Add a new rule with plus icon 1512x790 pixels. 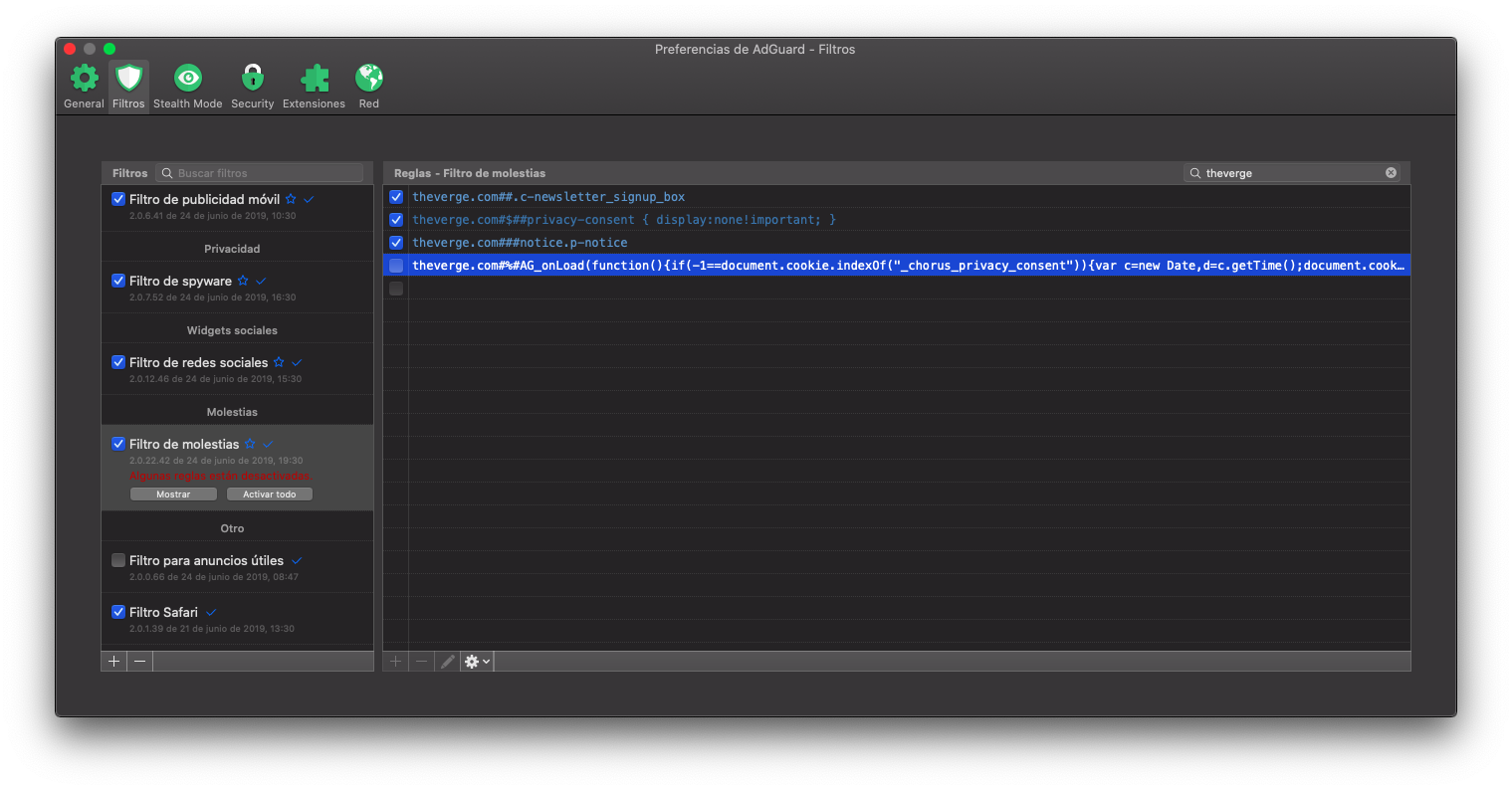[x=396, y=662]
